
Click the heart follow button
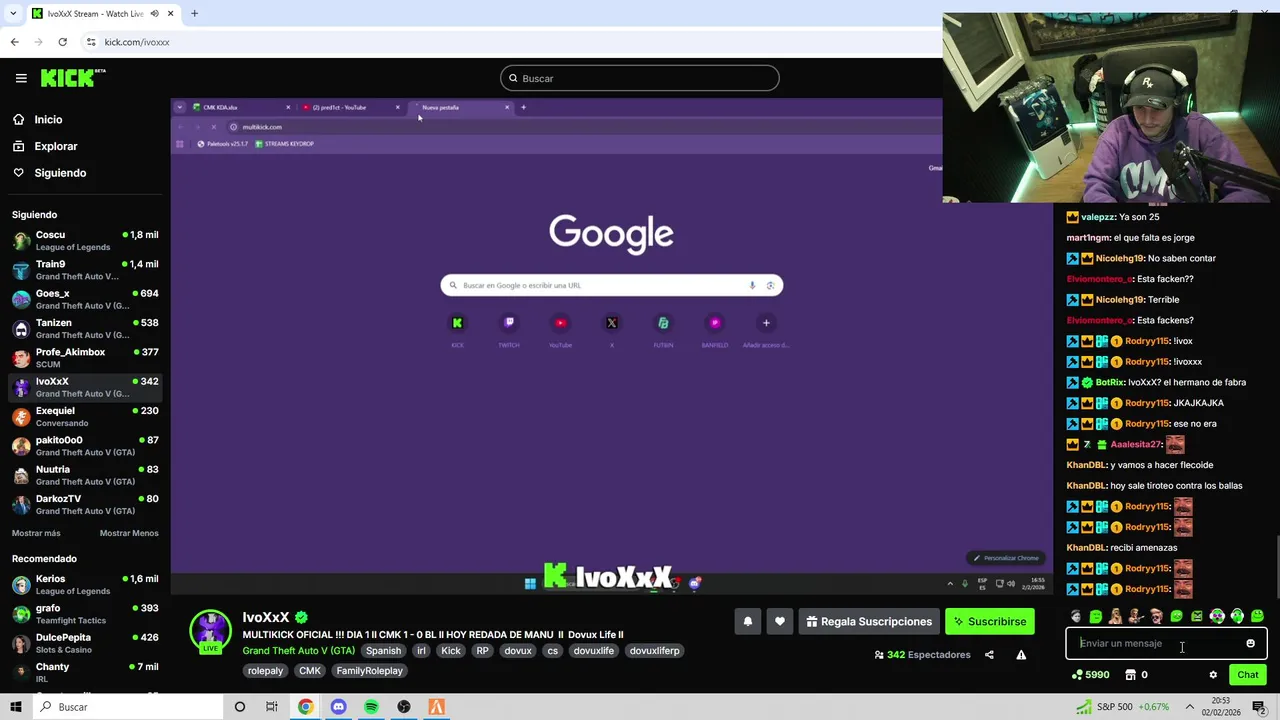coord(780,621)
